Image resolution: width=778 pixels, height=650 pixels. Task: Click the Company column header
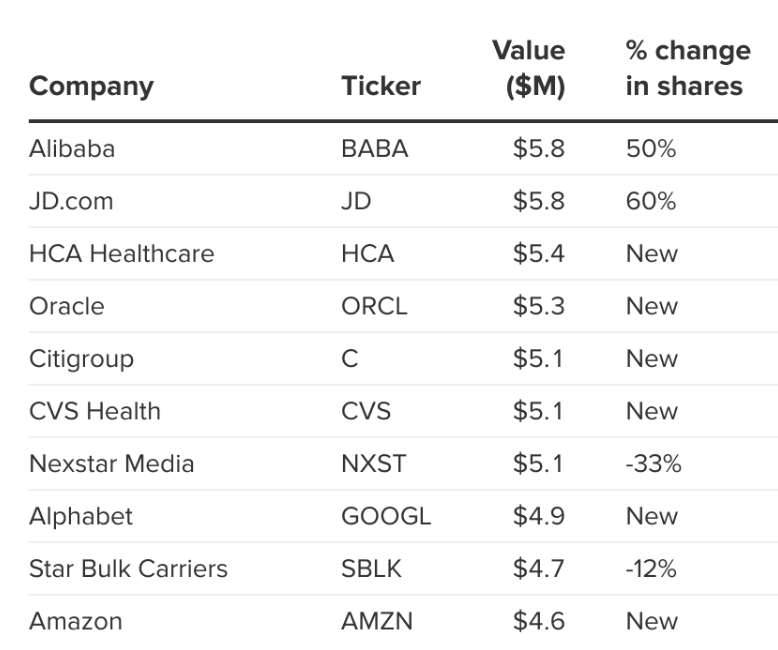click(91, 87)
